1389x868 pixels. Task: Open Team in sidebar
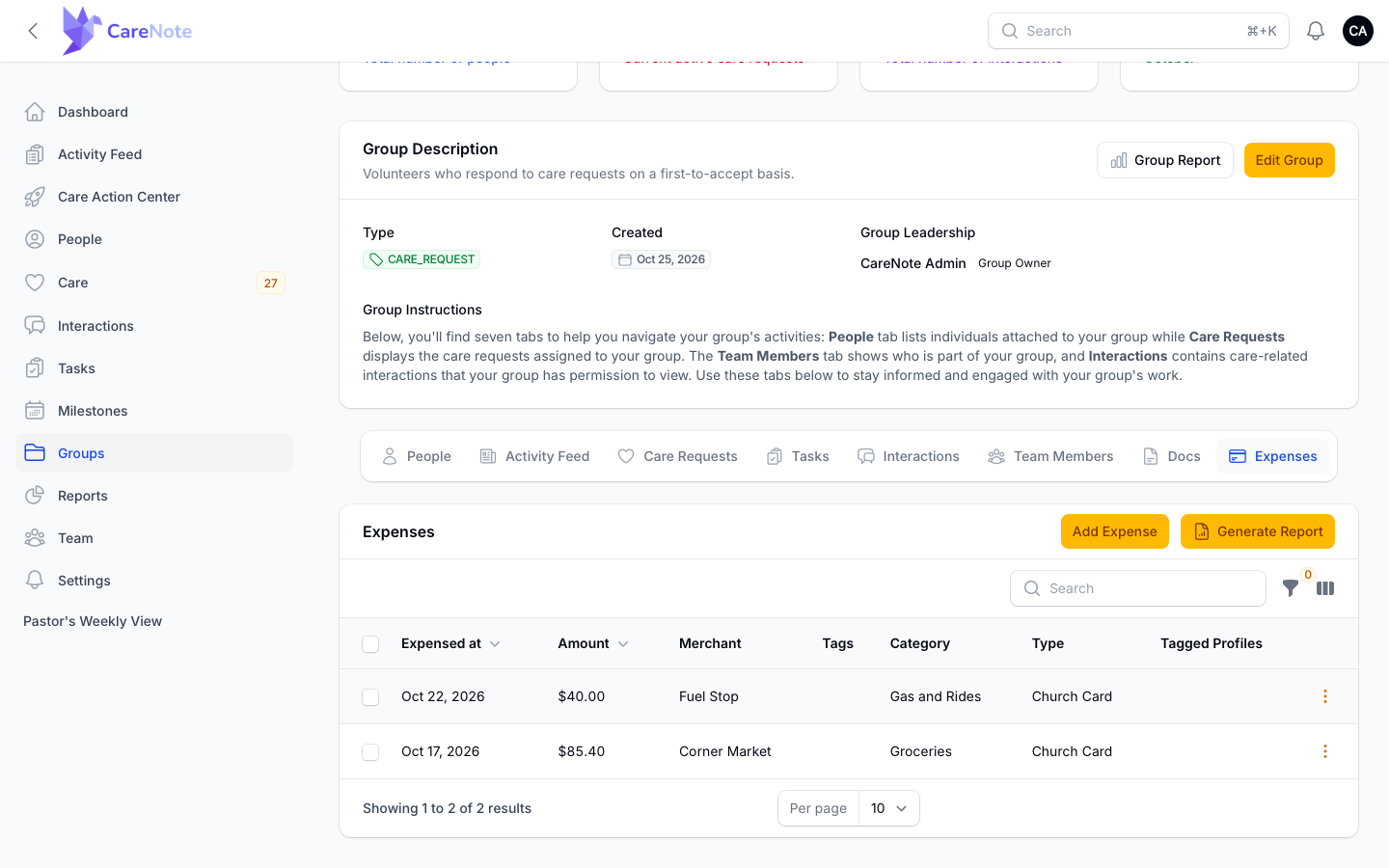[154, 538]
